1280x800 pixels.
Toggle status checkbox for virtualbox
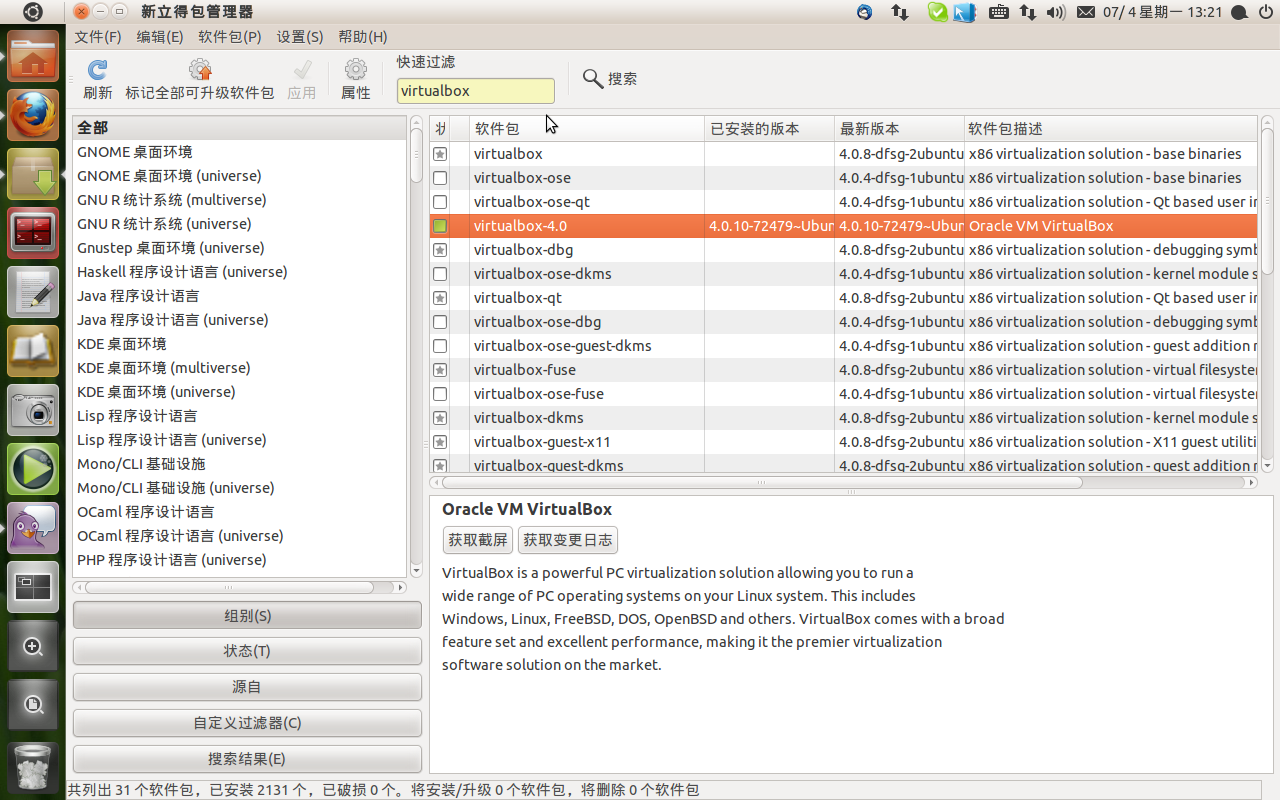(x=440, y=154)
